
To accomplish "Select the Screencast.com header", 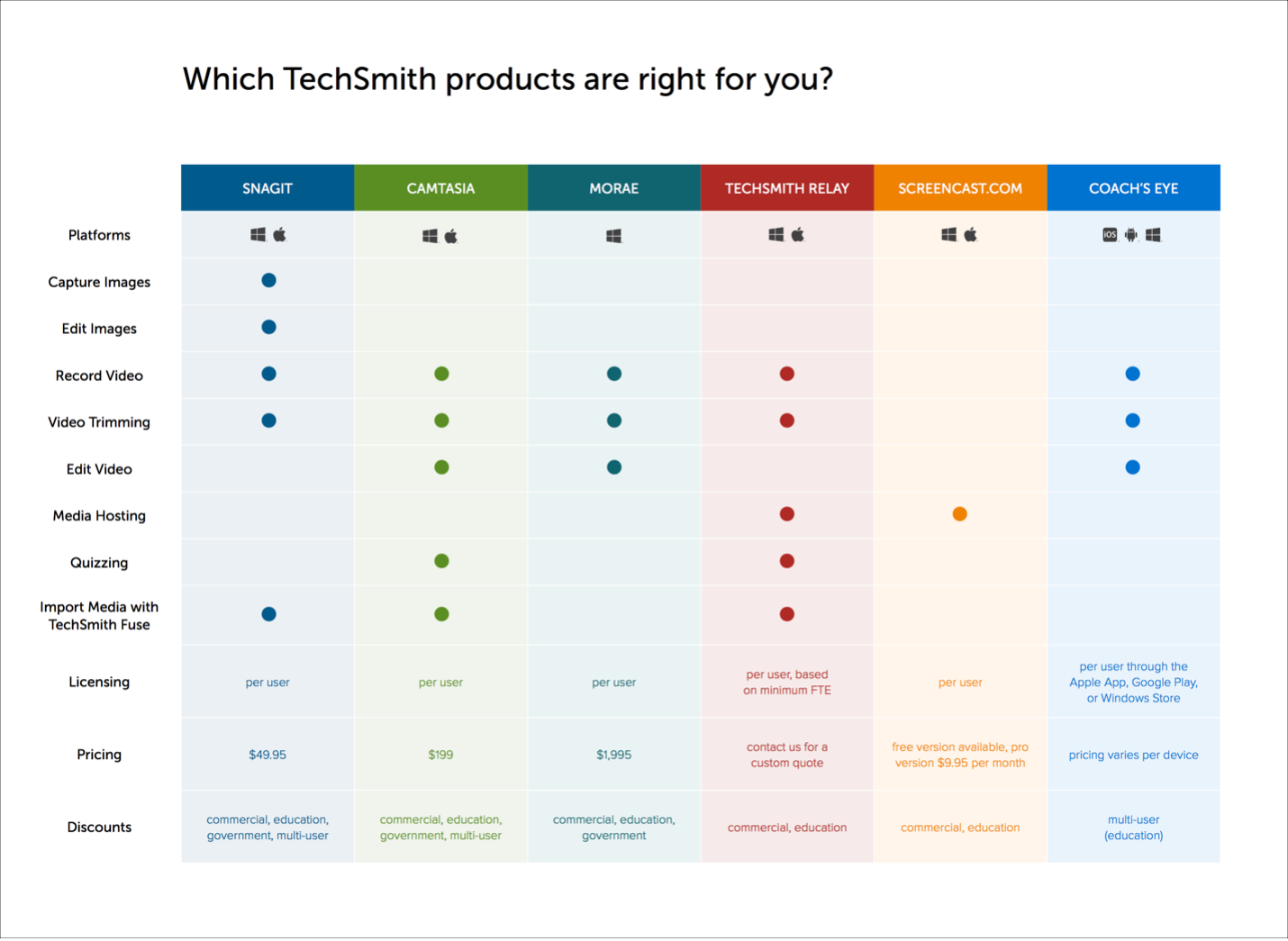I will [x=960, y=188].
